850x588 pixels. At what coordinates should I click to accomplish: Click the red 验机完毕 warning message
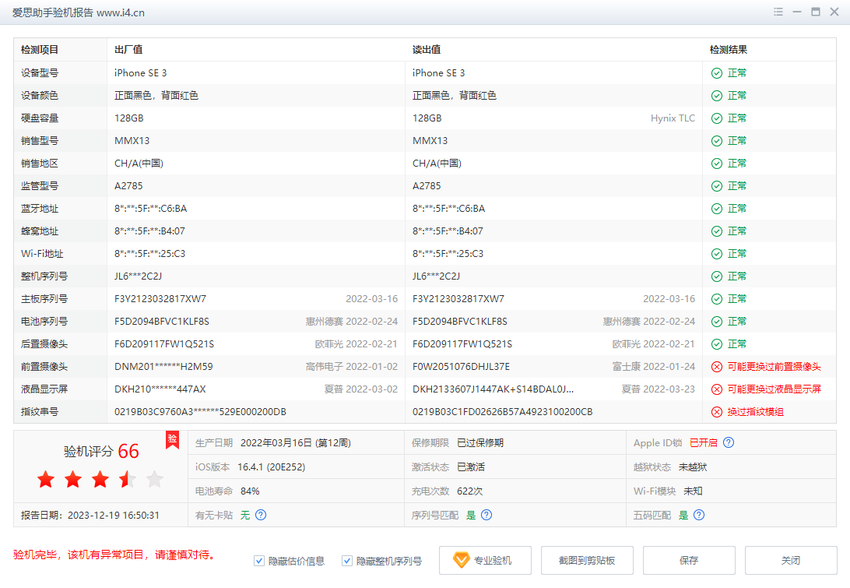pyautogui.click(x=114, y=555)
